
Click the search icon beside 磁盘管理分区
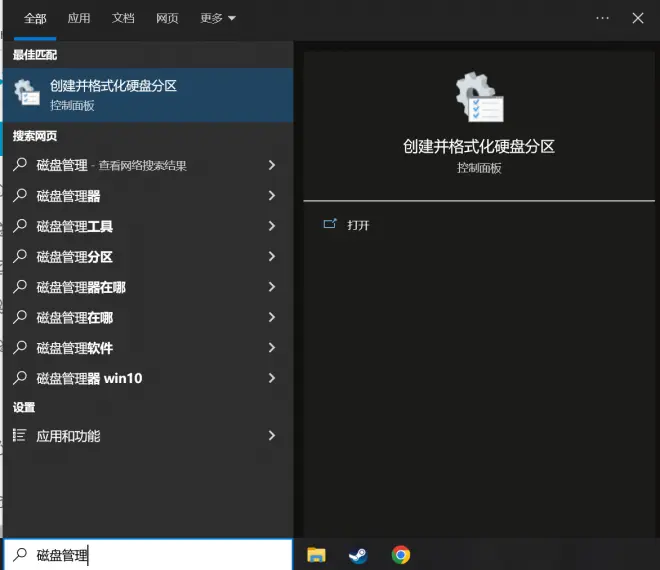click(20, 256)
